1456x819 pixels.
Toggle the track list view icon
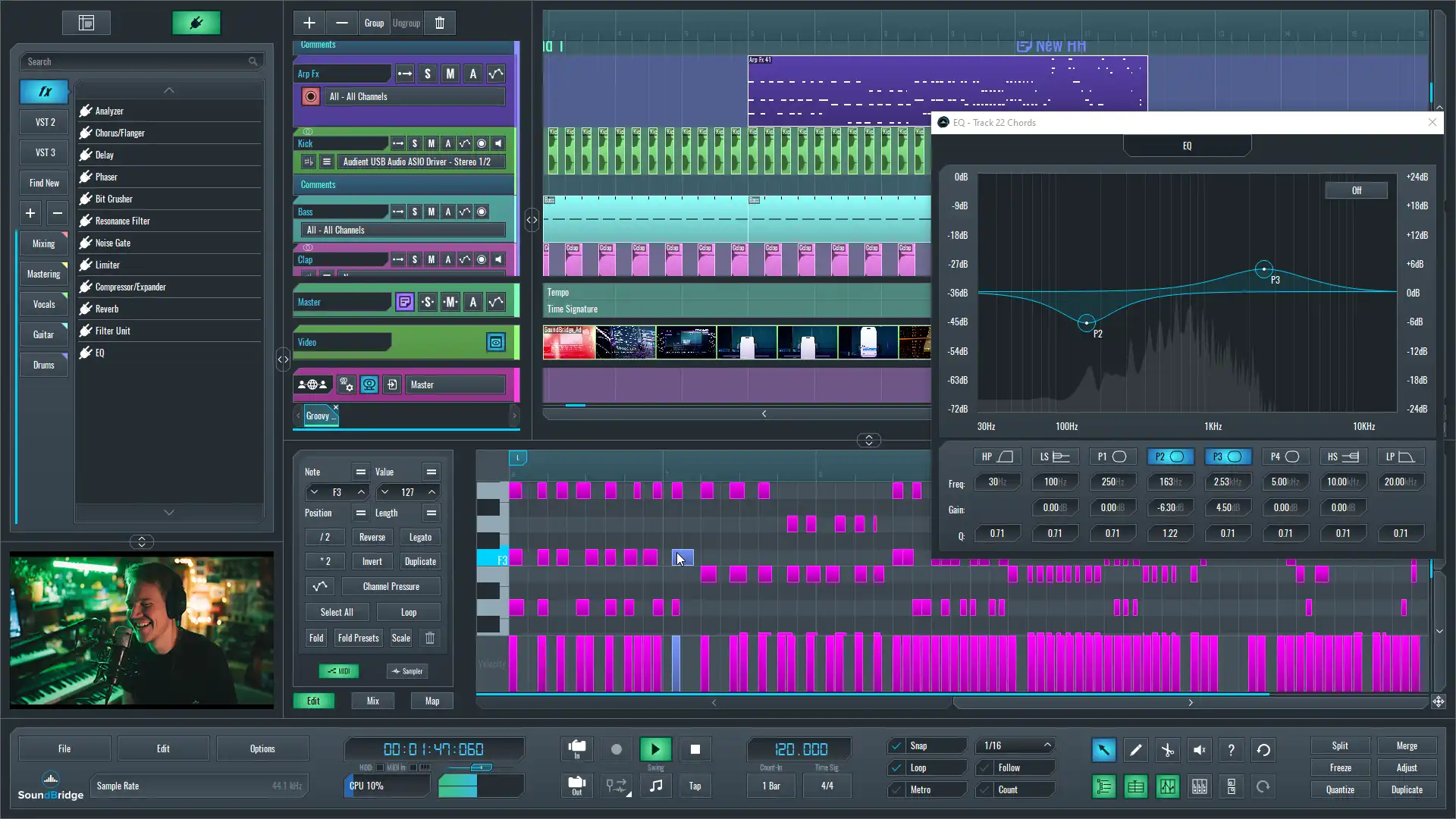point(1103,786)
